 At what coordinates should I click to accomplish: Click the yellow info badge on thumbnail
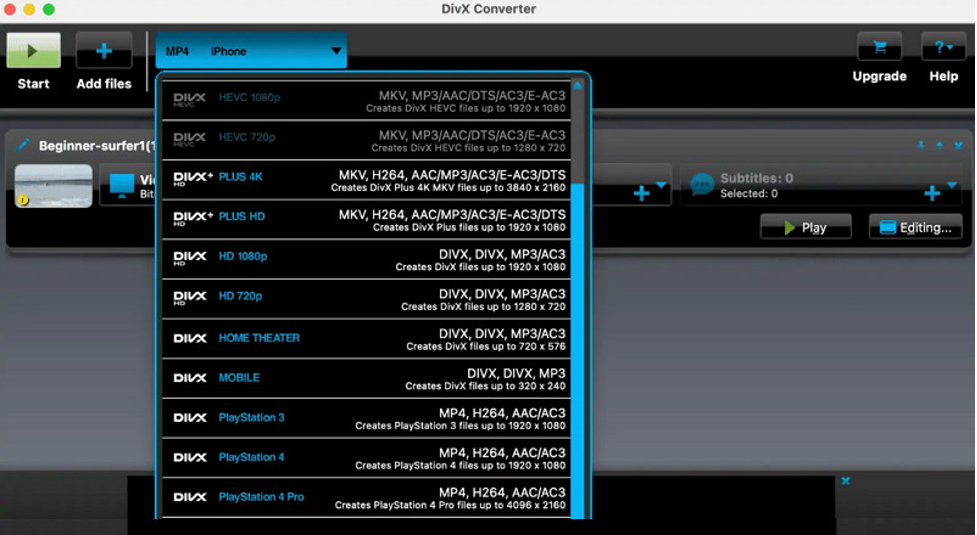tap(22, 200)
